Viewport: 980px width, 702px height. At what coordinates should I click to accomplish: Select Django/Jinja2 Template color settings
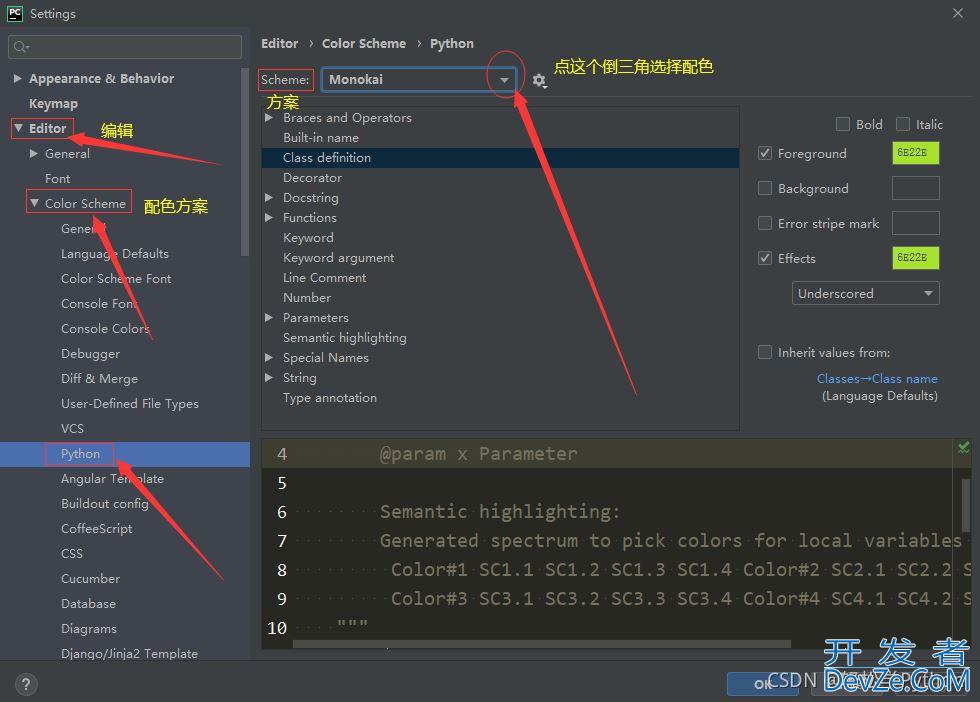click(x=129, y=654)
